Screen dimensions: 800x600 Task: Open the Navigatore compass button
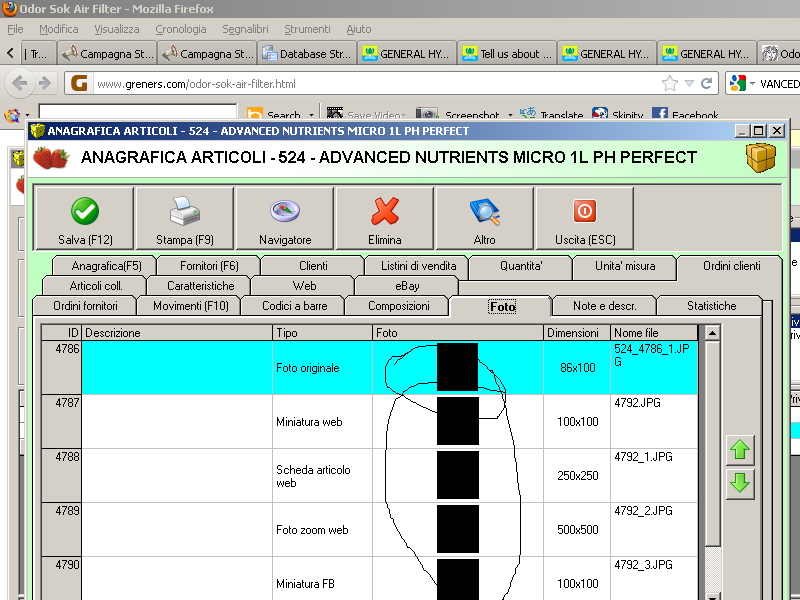tap(285, 218)
